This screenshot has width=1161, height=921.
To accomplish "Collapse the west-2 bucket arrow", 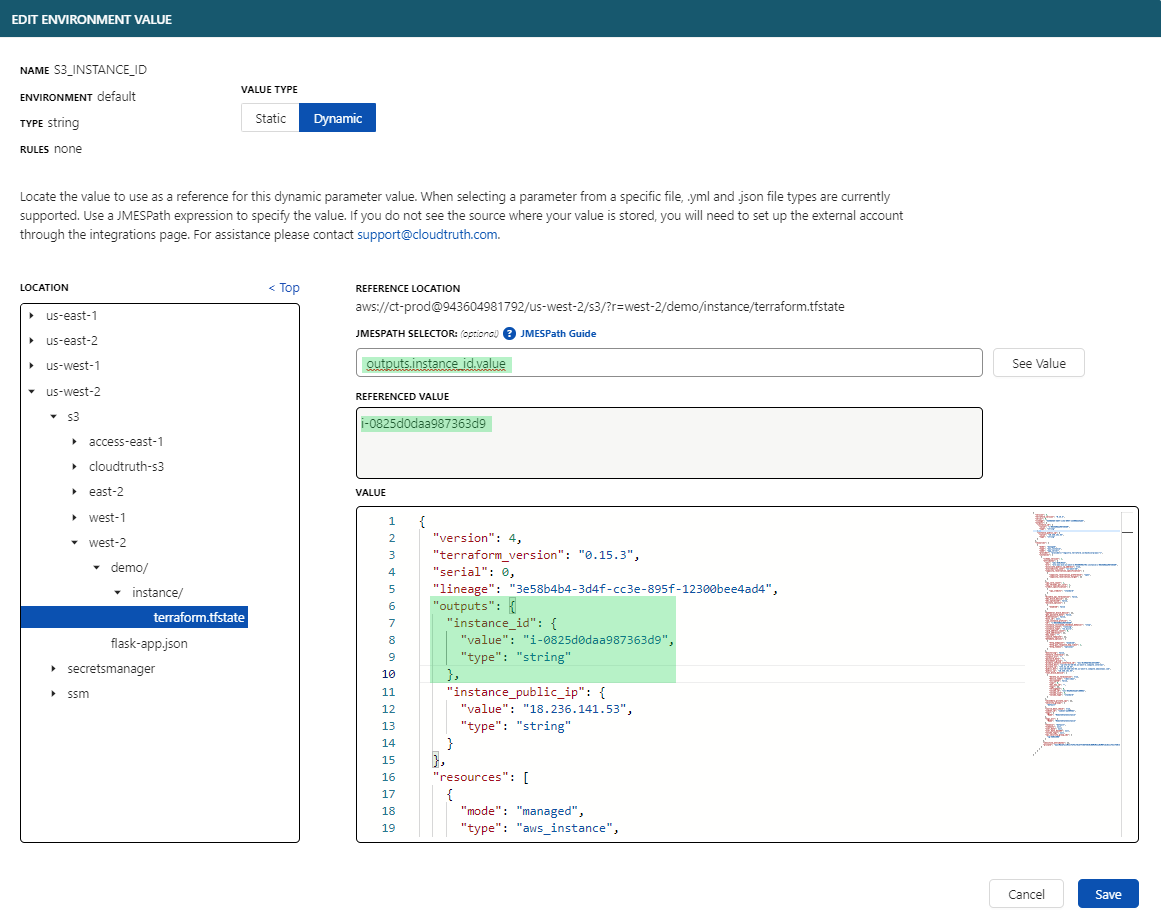I will pos(74,543).
